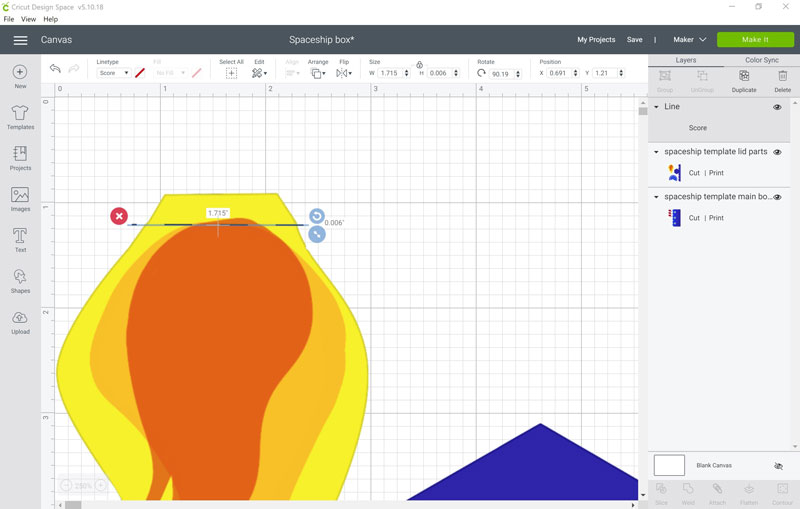Open the Arrange dropdown
The width and height of the screenshot is (800, 509).
(318, 73)
